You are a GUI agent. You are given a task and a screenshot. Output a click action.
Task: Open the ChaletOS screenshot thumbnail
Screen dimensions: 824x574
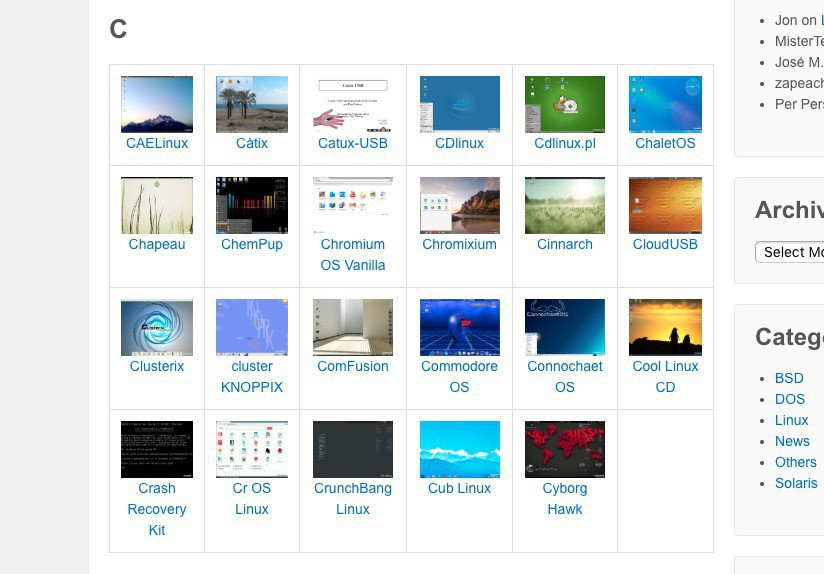665,104
